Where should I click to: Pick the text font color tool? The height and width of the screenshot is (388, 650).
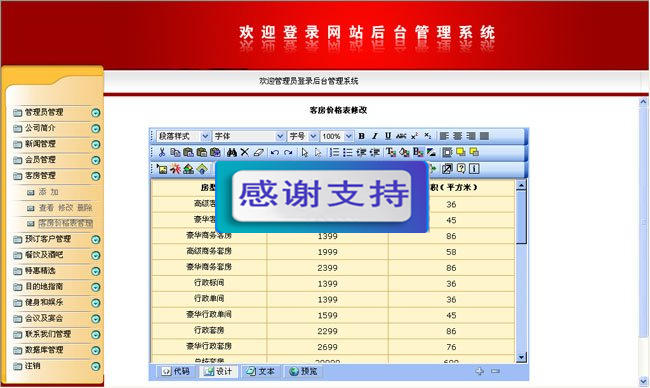click(391, 152)
